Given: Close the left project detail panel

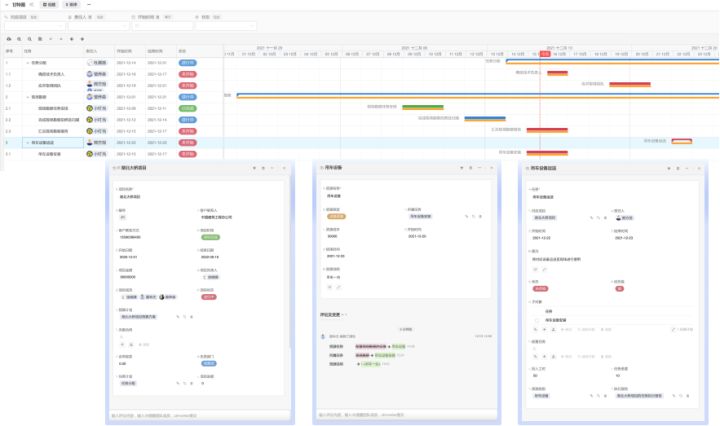Looking at the screenshot, I should click(283, 167).
